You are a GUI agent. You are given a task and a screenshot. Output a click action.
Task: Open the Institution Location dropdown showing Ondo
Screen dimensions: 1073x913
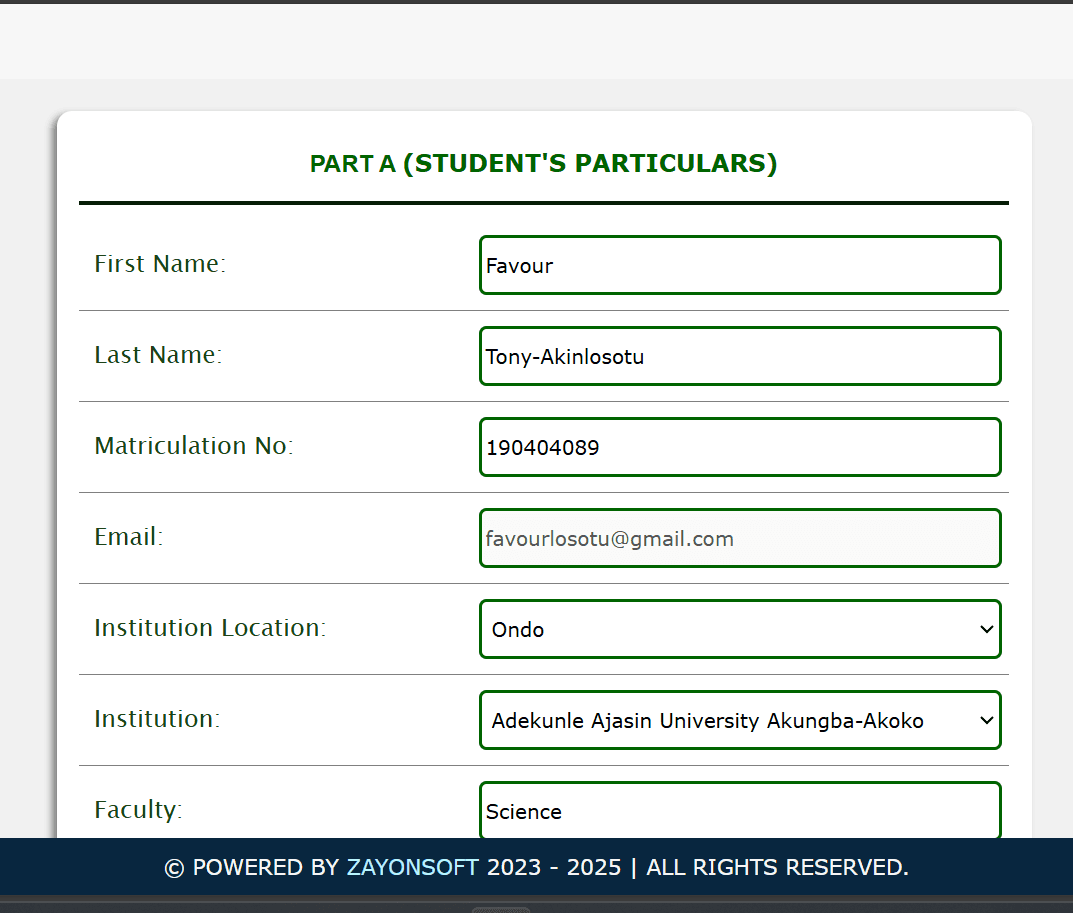(740, 629)
